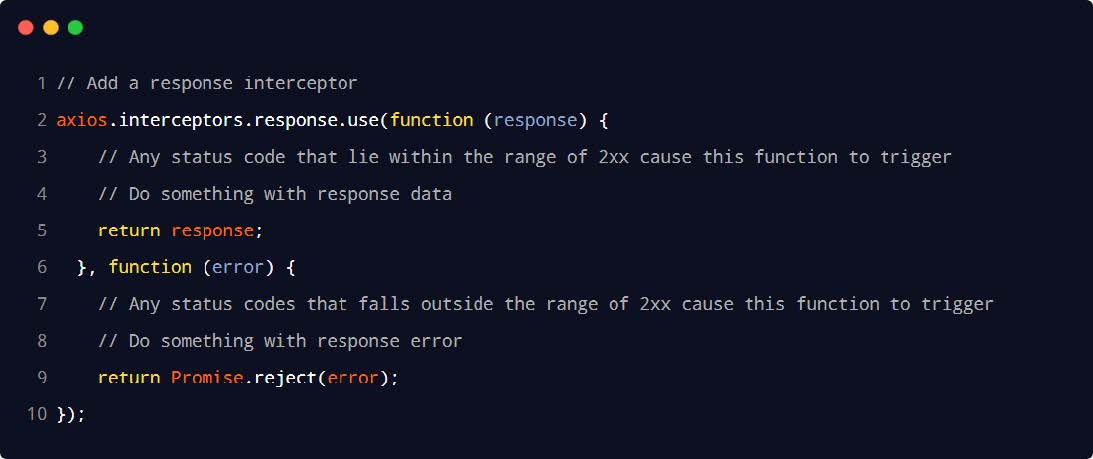1093x459 pixels.
Task: Click line number 1 in the gutter
Action: (42, 83)
